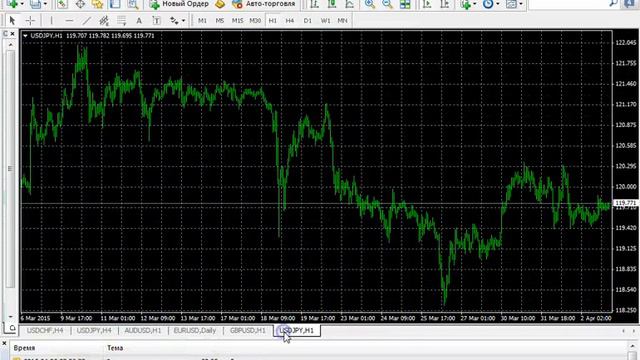Select the arrows objects tool
The image size is (640, 360).
174,20
